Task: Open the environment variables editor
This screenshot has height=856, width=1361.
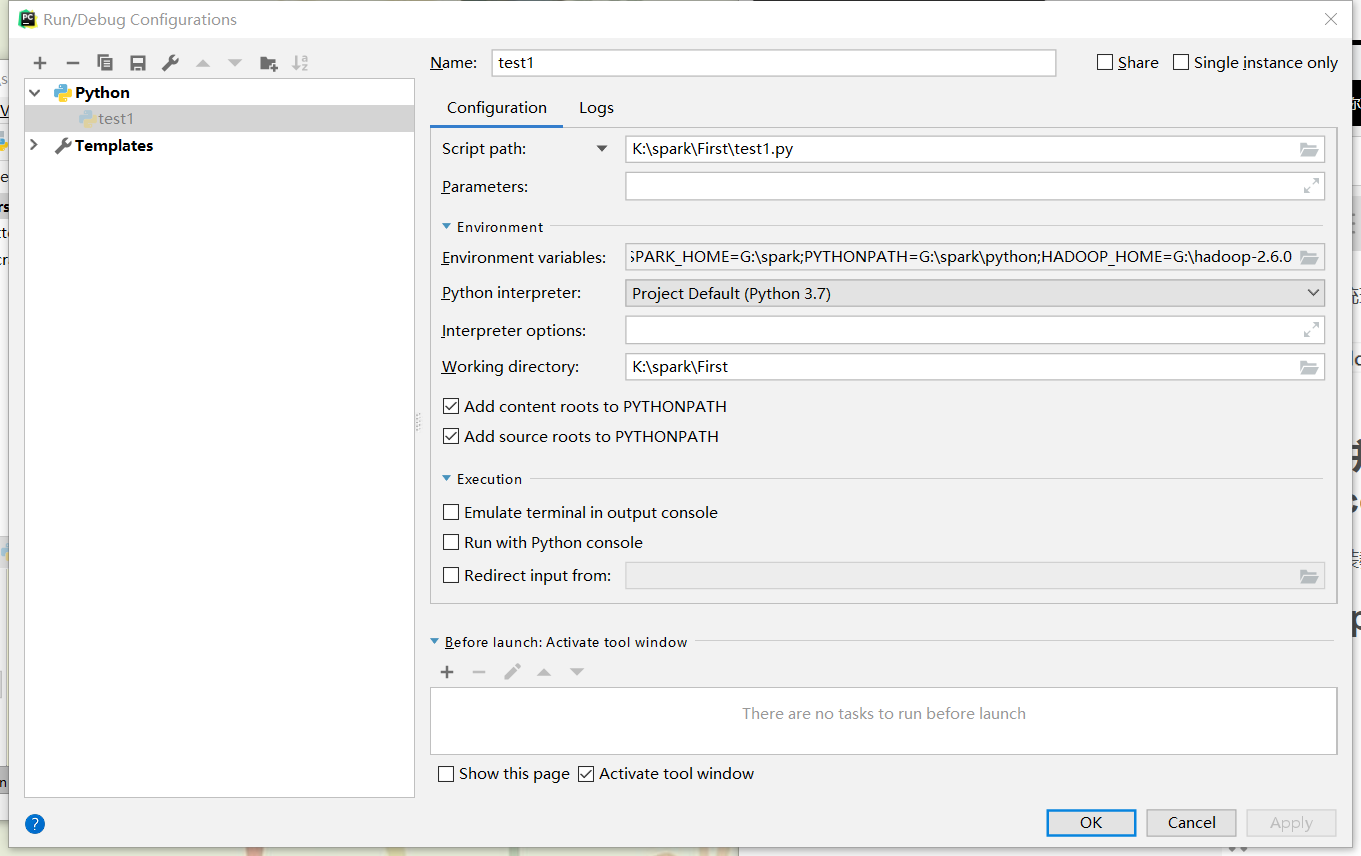Action: [1309, 257]
